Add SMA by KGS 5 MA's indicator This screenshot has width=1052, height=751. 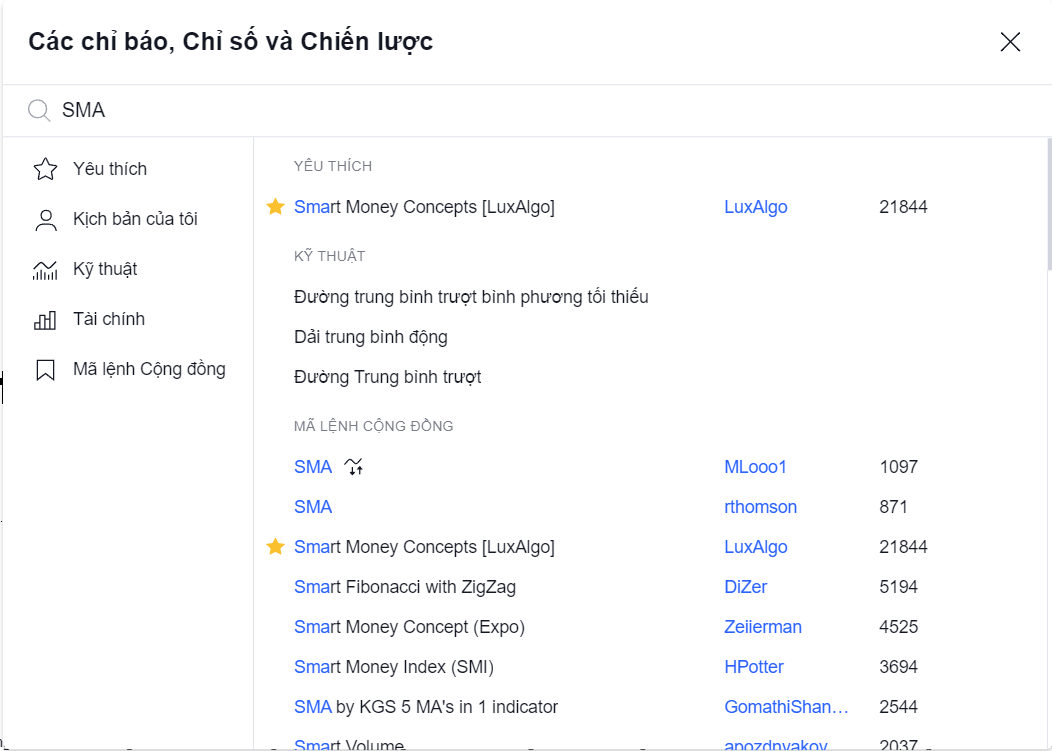[x=426, y=707]
